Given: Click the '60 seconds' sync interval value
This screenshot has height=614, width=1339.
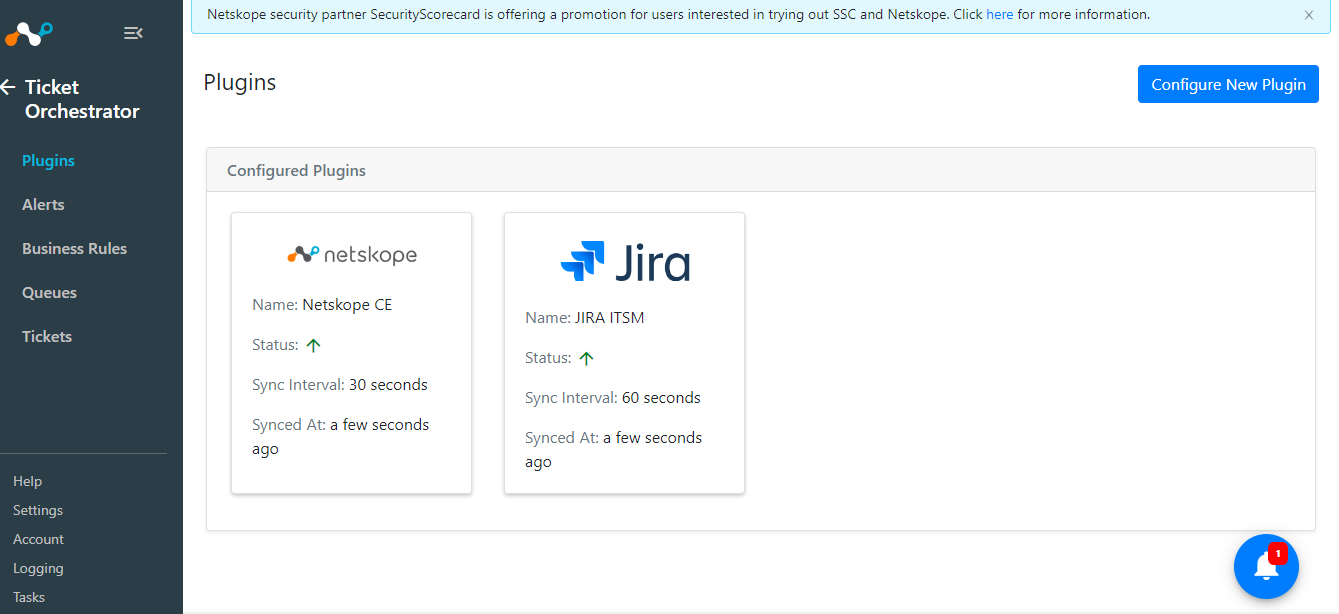Looking at the screenshot, I should pos(661,398).
